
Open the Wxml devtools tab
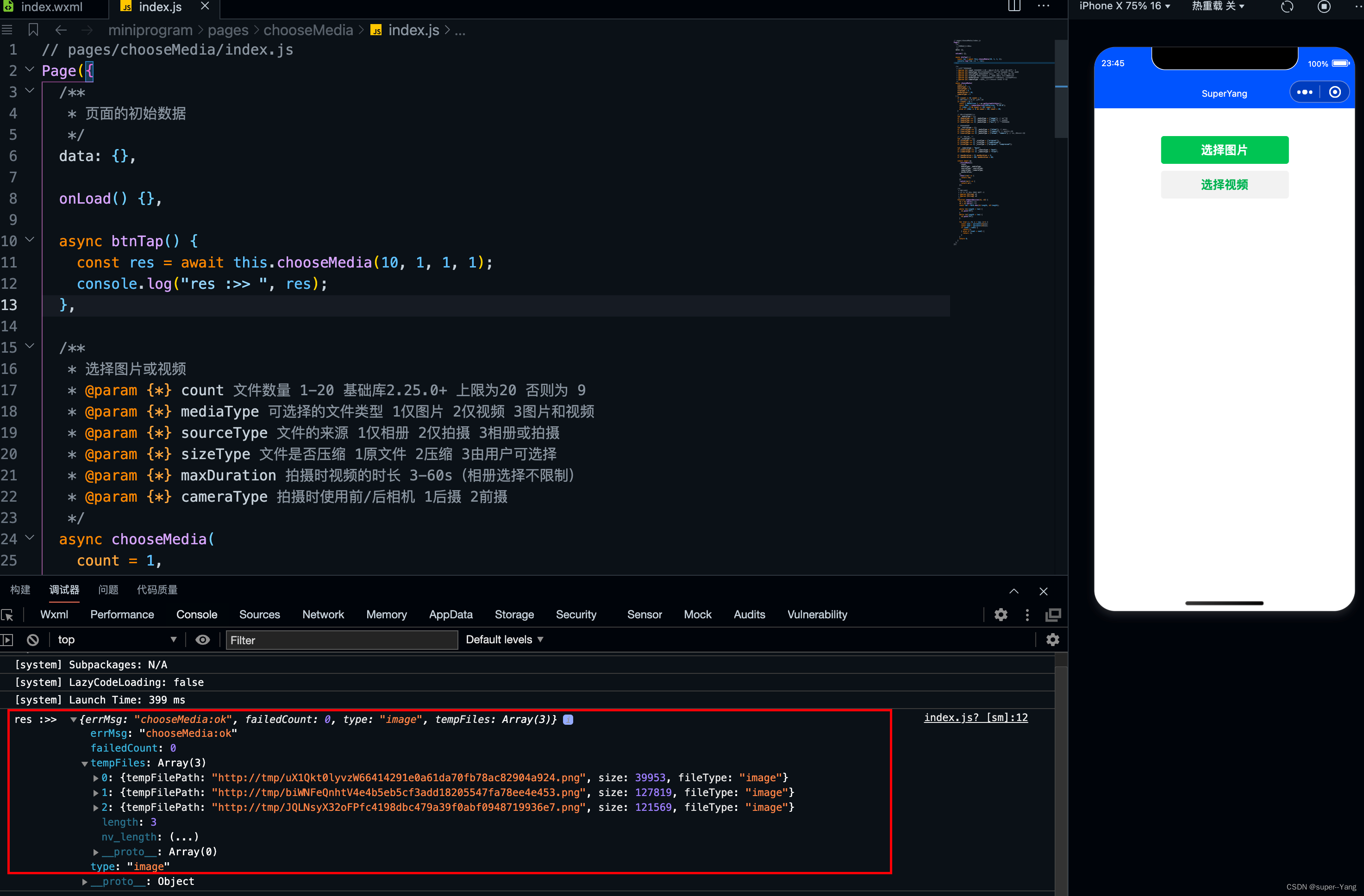pos(55,615)
